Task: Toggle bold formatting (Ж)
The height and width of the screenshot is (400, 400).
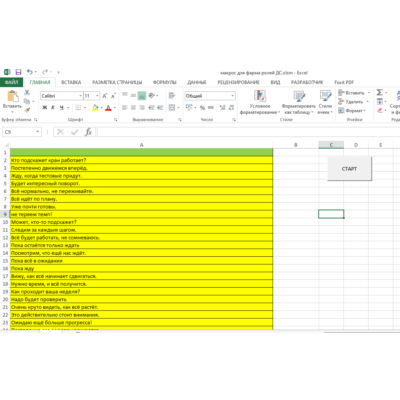Action: pyautogui.click(x=45, y=108)
